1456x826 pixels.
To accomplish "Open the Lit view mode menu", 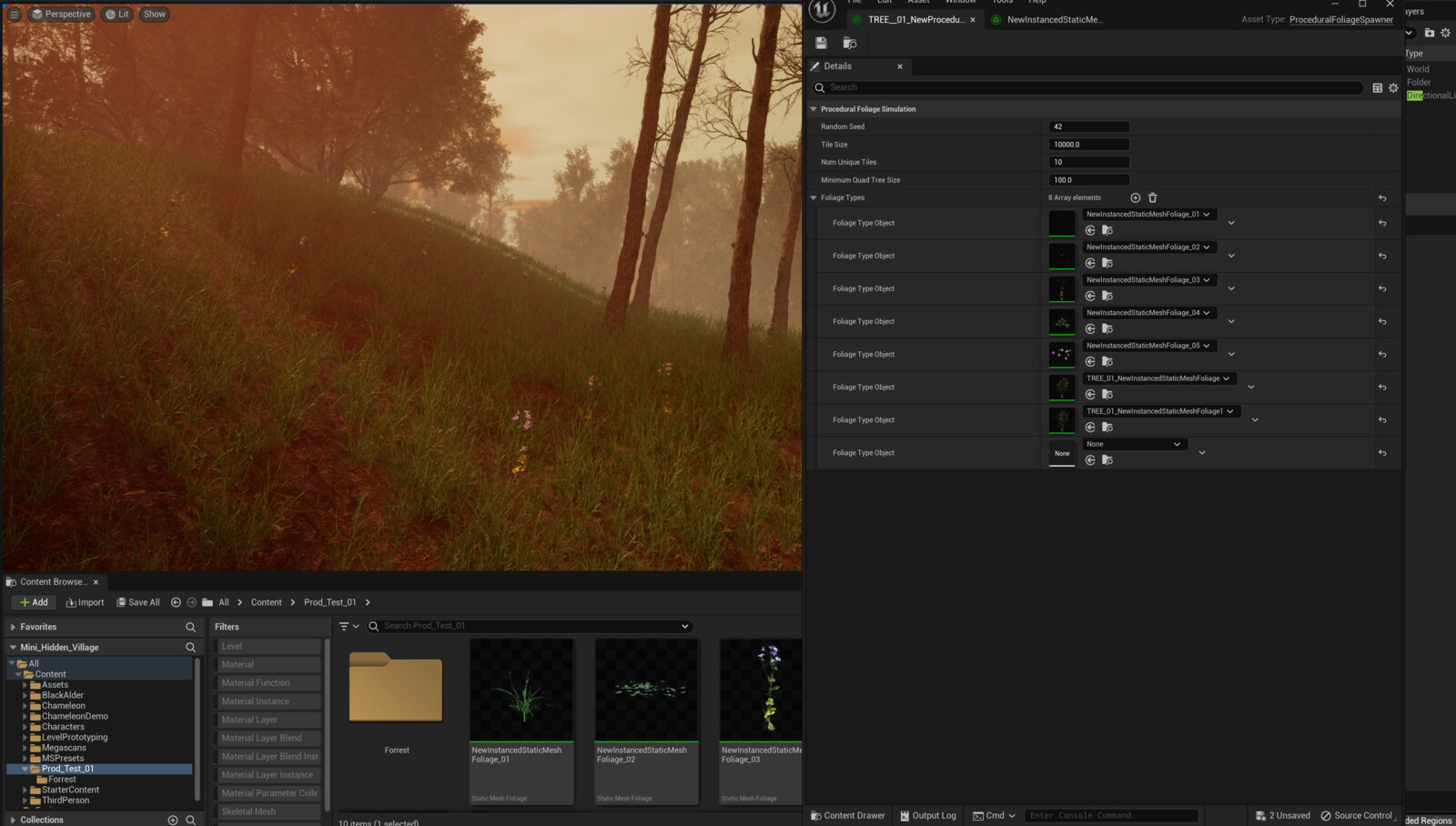I will (116, 14).
